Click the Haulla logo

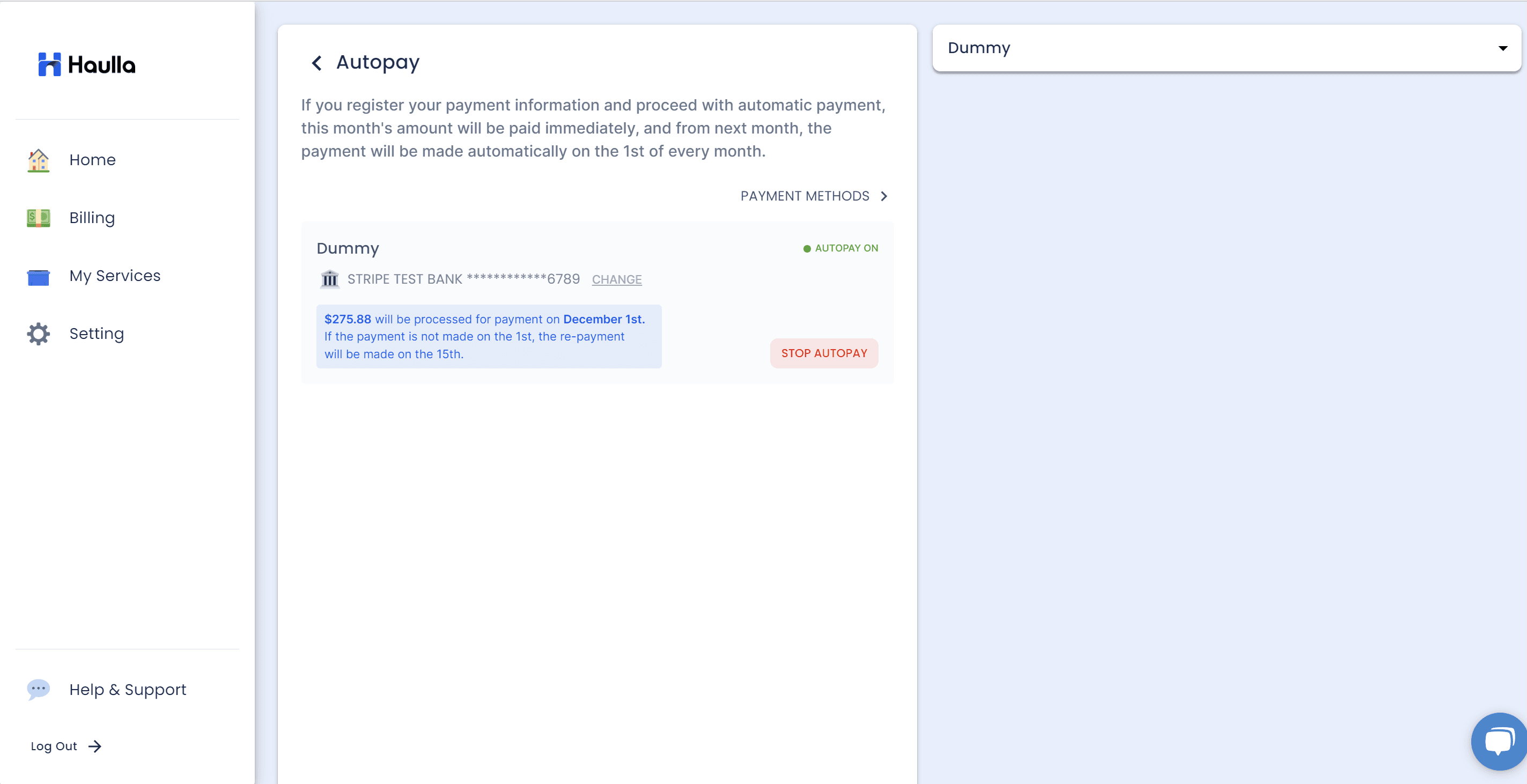[x=86, y=64]
